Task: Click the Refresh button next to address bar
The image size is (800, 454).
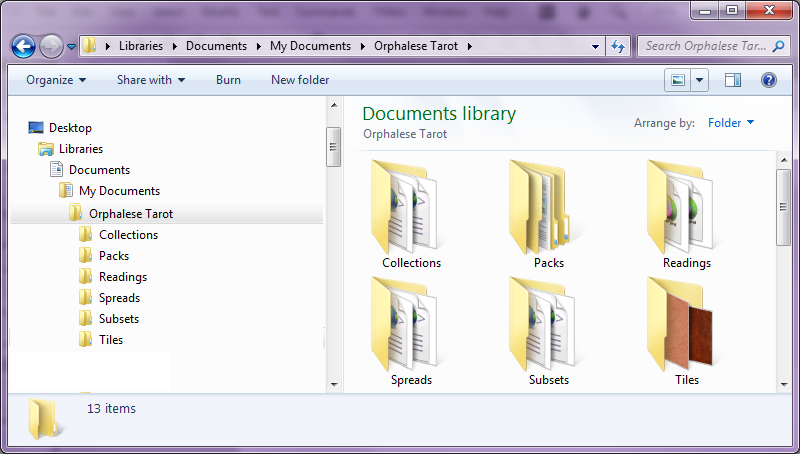Action: tap(618, 46)
